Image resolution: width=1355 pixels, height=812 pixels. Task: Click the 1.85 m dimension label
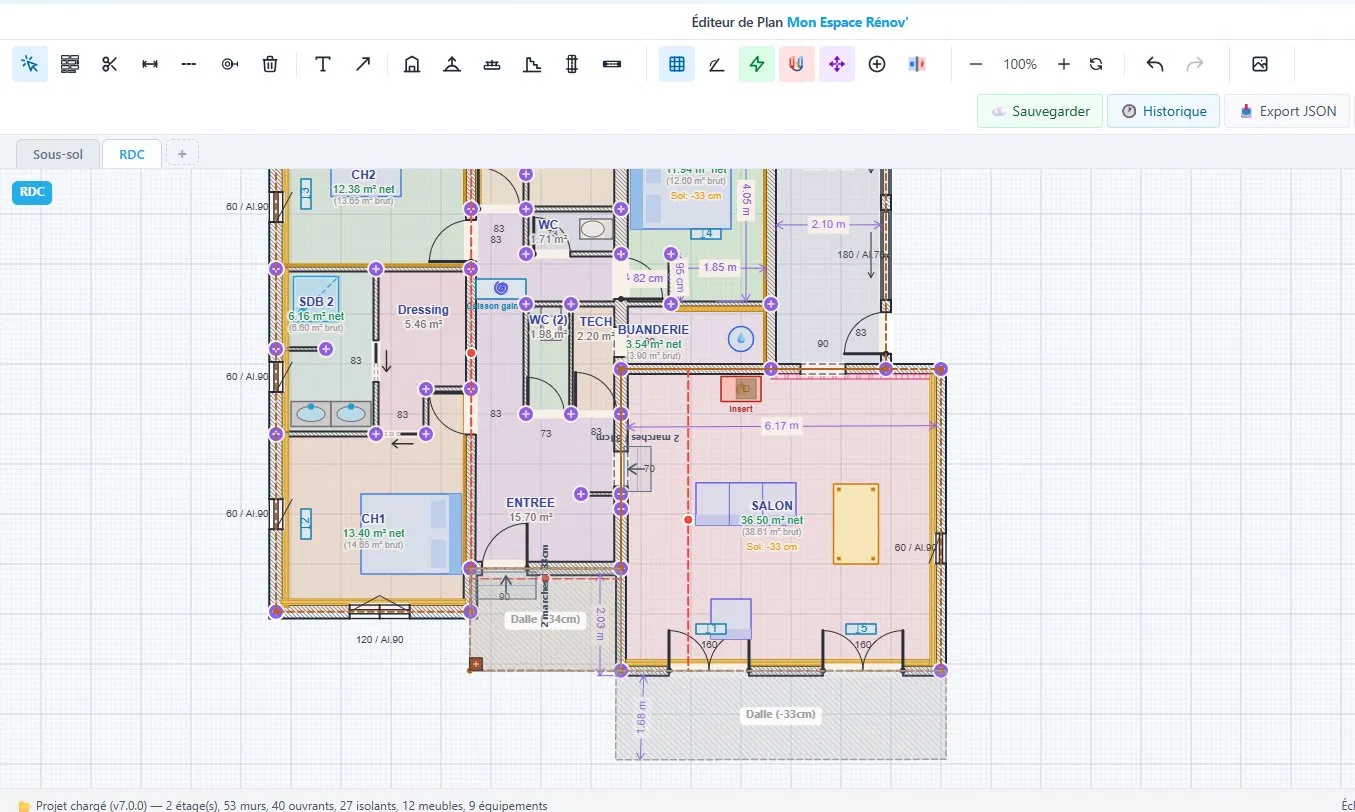coord(720,267)
